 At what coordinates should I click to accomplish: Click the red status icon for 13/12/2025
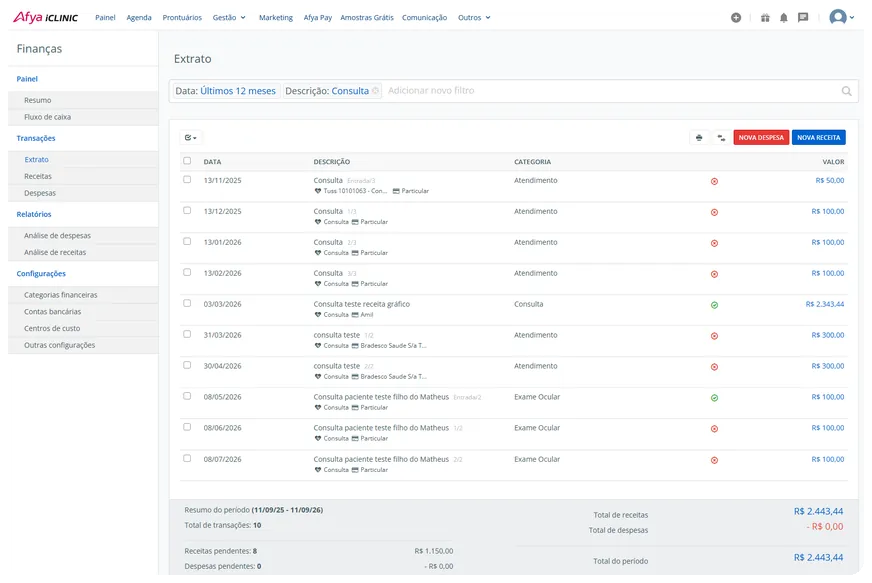point(715,213)
